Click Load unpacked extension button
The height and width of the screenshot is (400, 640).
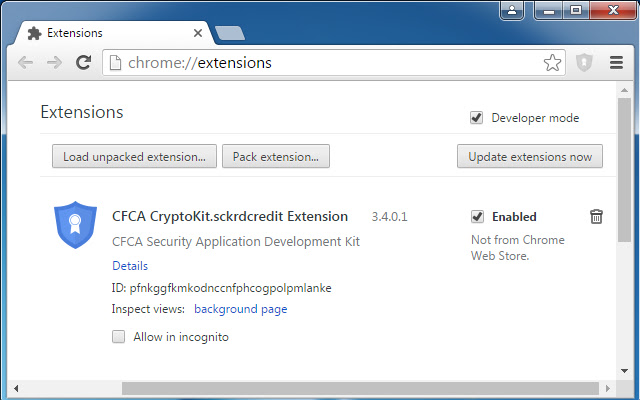coord(134,156)
